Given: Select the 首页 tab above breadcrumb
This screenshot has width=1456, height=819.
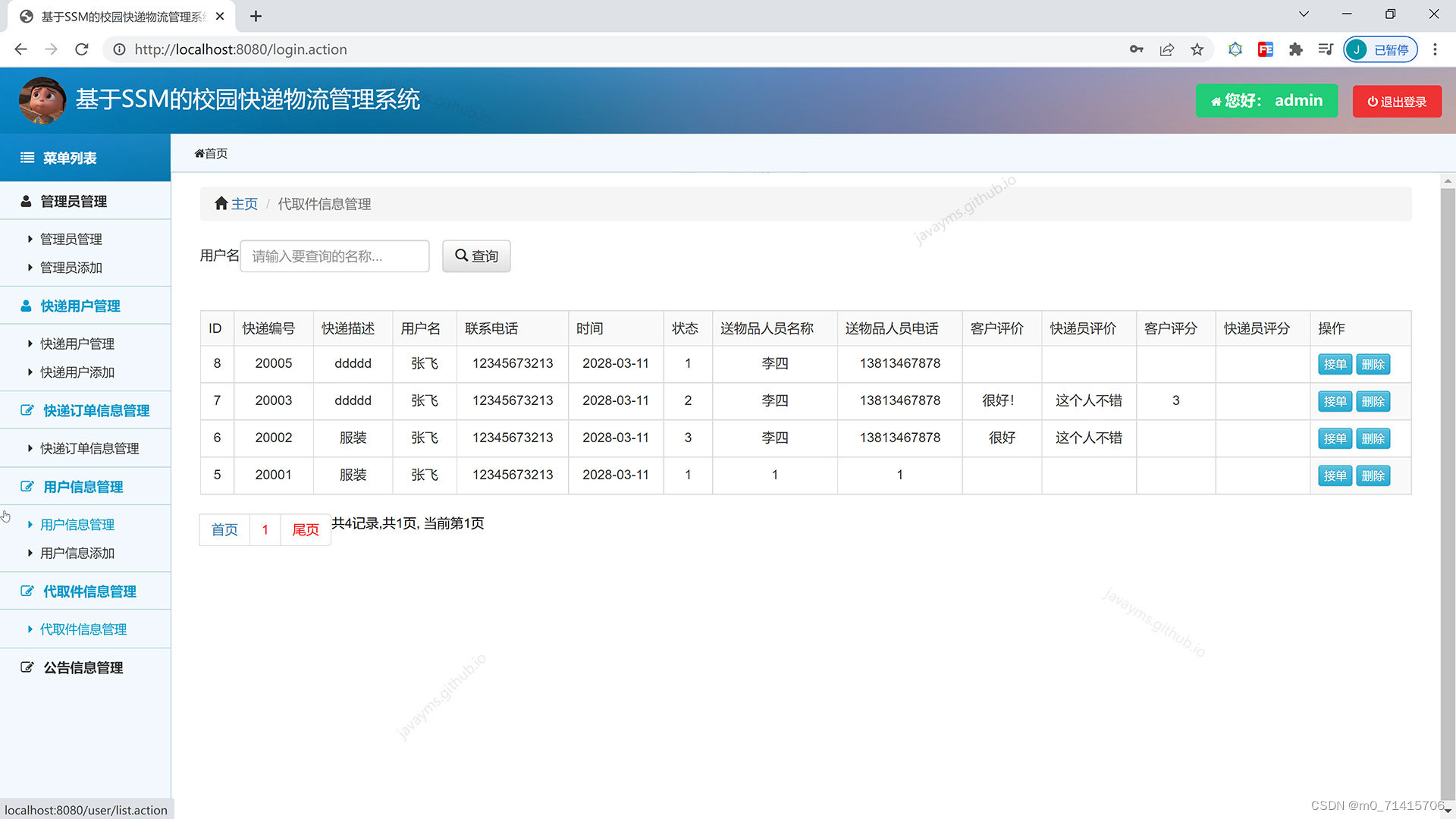Looking at the screenshot, I should pyautogui.click(x=211, y=153).
